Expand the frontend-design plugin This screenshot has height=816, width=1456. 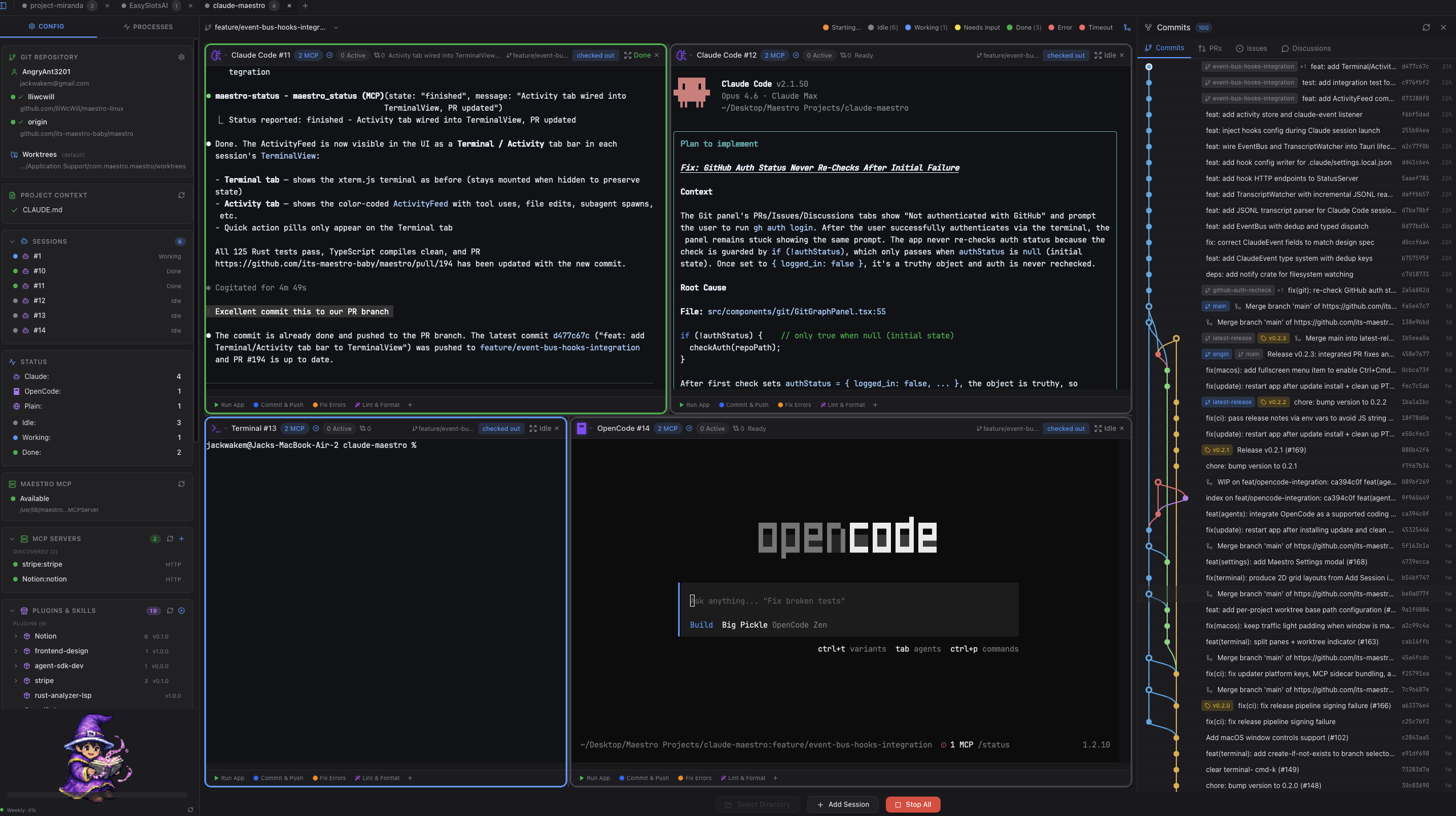15,651
